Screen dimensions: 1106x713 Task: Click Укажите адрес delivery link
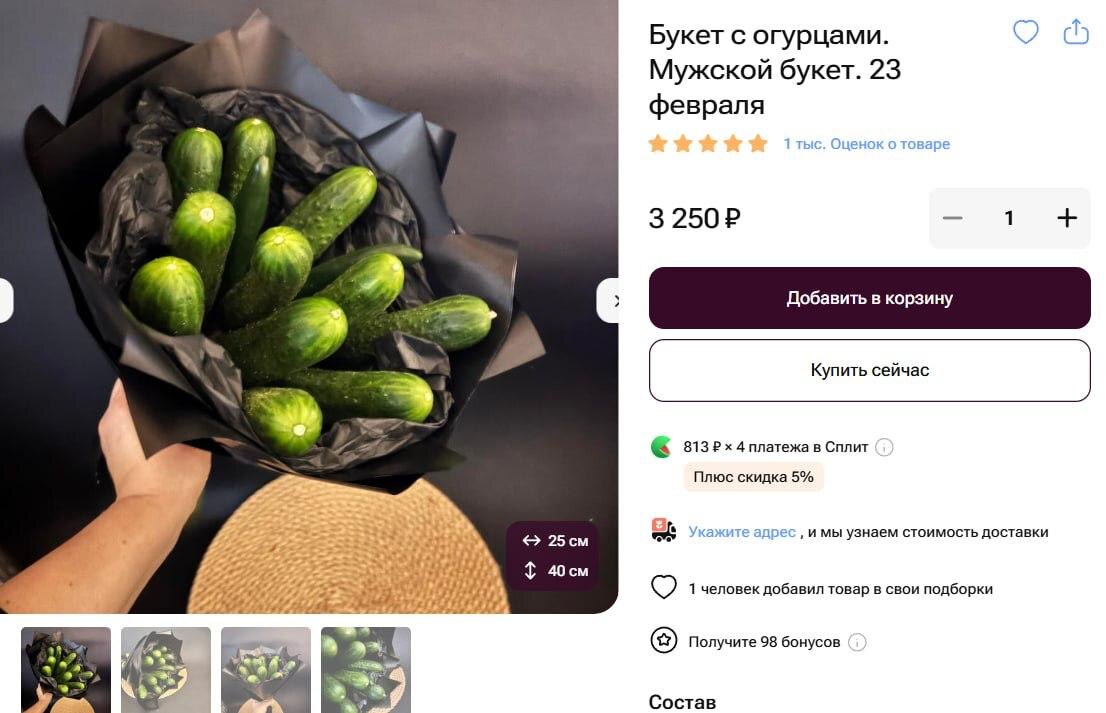point(742,532)
